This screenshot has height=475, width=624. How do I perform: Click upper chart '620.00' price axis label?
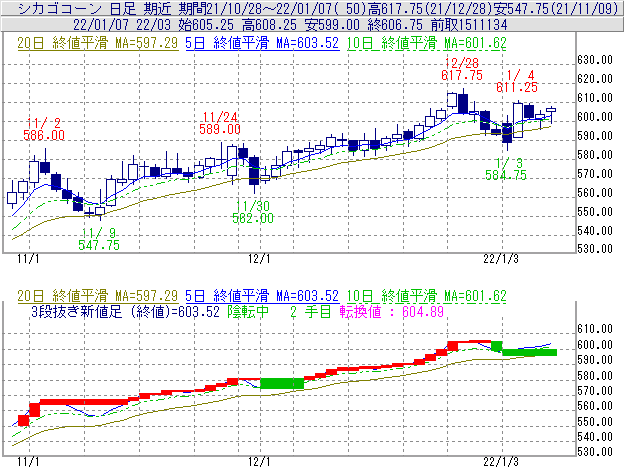click(x=595, y=79)
